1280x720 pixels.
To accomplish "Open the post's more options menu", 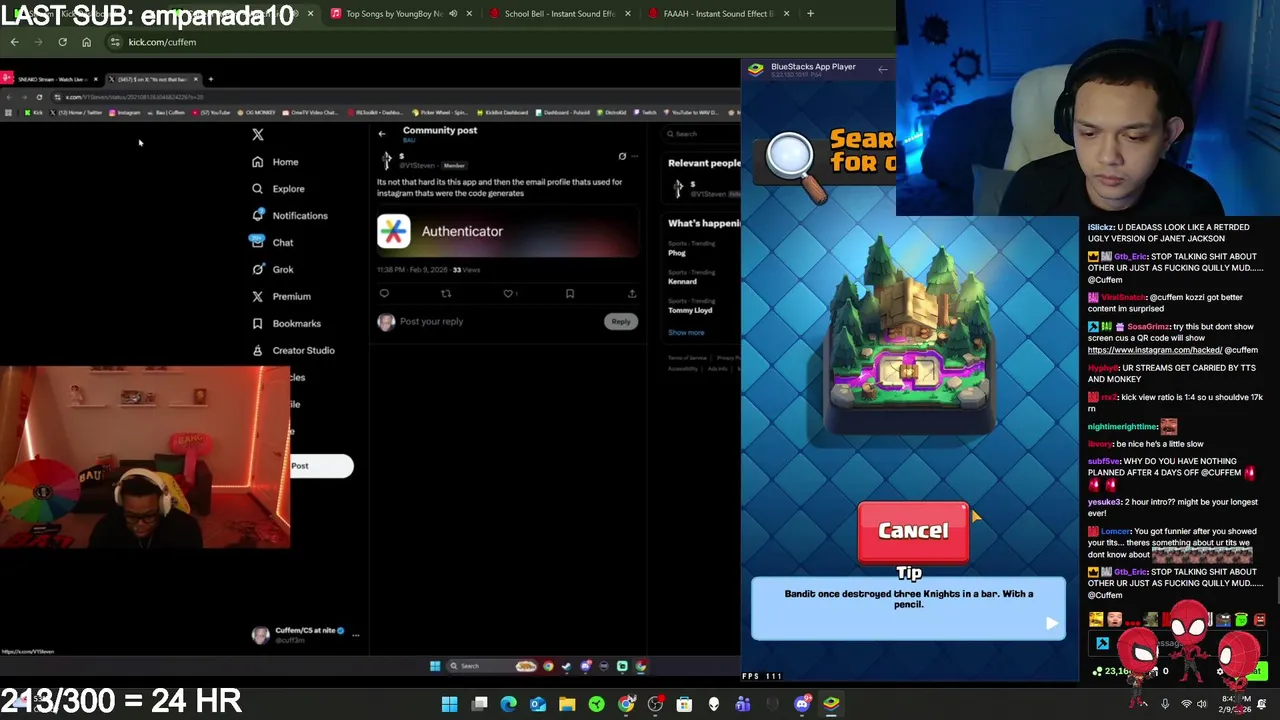I will click(634, 157).
